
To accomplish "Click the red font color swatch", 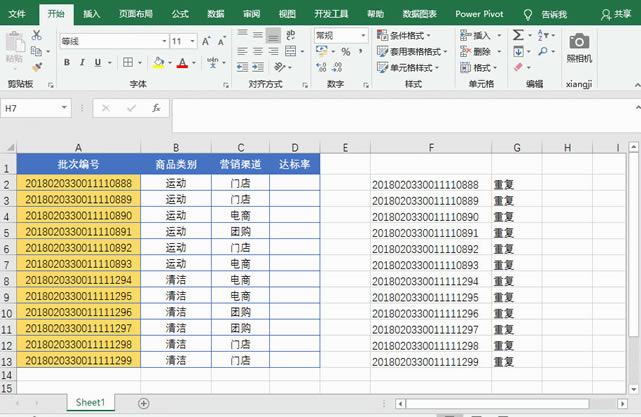I will (182, 63).
